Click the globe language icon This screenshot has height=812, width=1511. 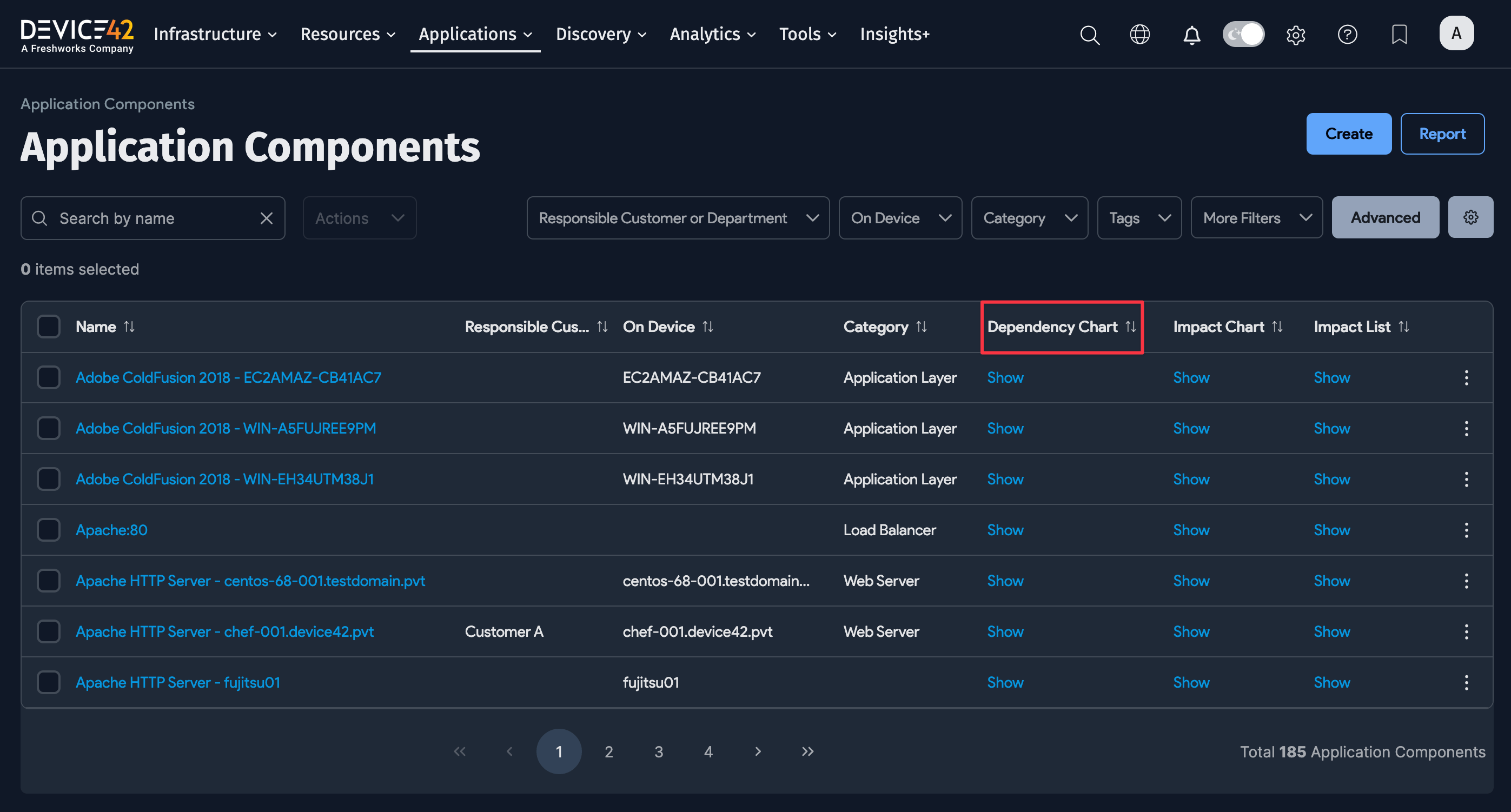pyautogui.click(x=1139, y=34)
